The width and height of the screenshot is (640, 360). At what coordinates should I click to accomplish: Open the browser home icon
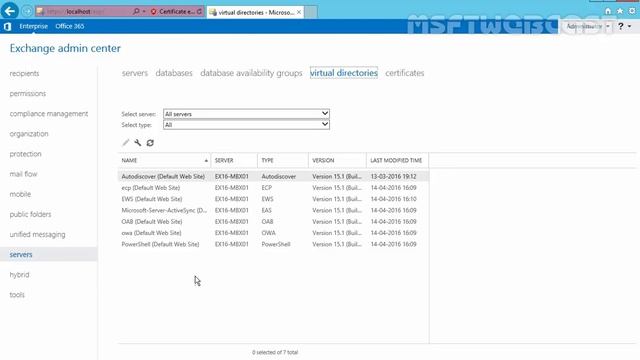(608, 11)
